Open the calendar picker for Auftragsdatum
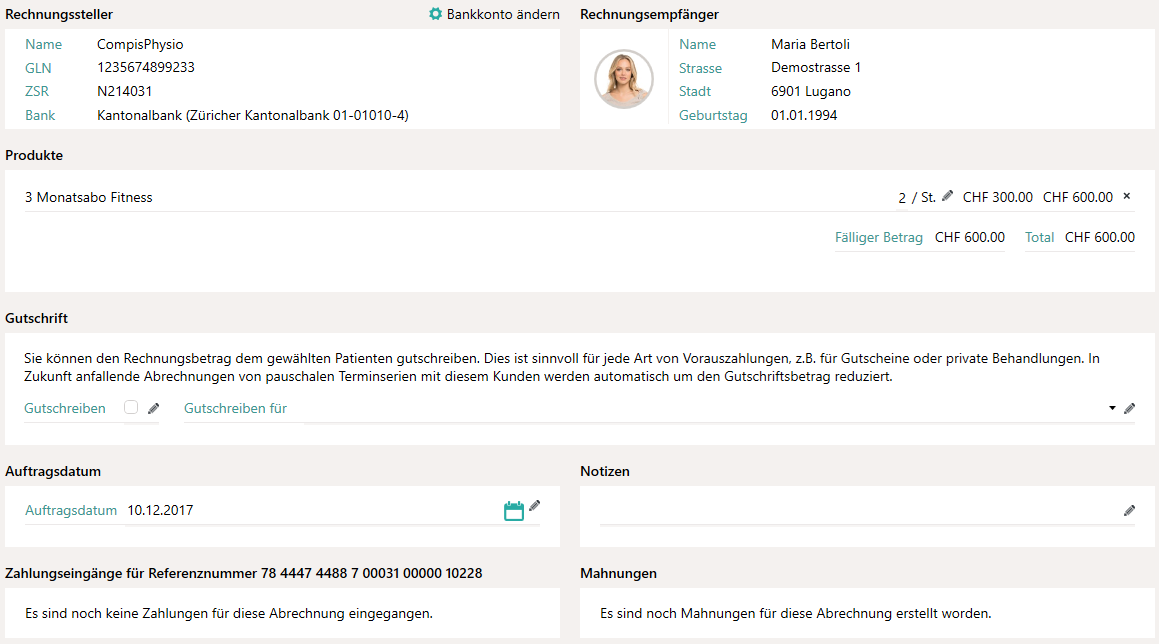The height and width of the screenshot is (644, 1159). [x=514, y=511]
